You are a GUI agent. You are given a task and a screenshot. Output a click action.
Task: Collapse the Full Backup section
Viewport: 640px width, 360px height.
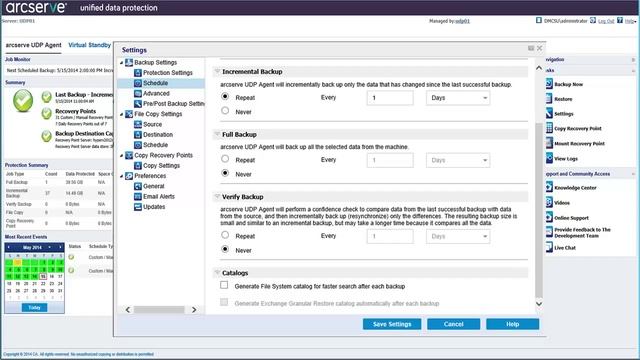(217, 134)
